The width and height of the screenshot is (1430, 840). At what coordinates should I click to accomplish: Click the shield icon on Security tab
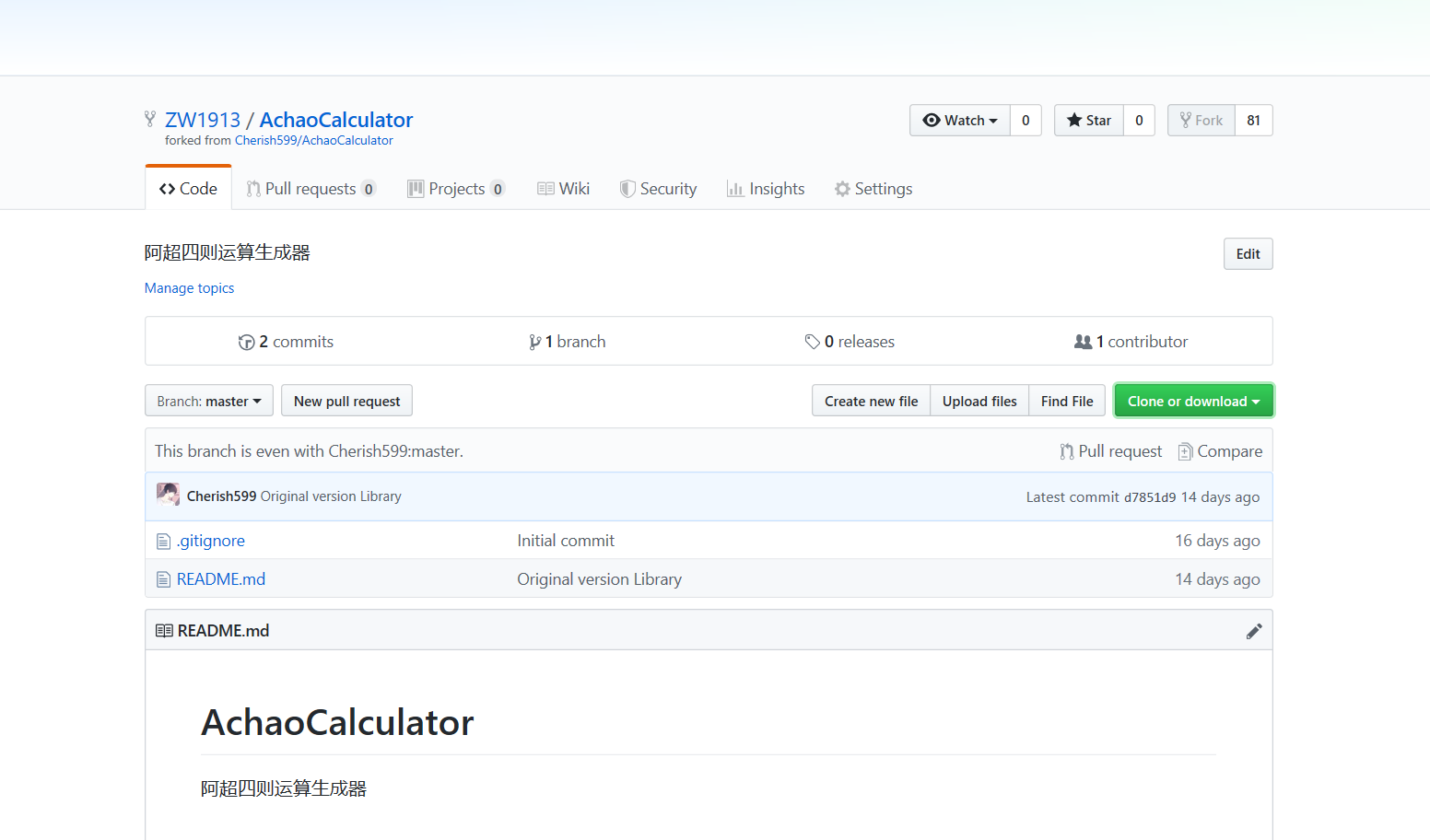(627, 189)
